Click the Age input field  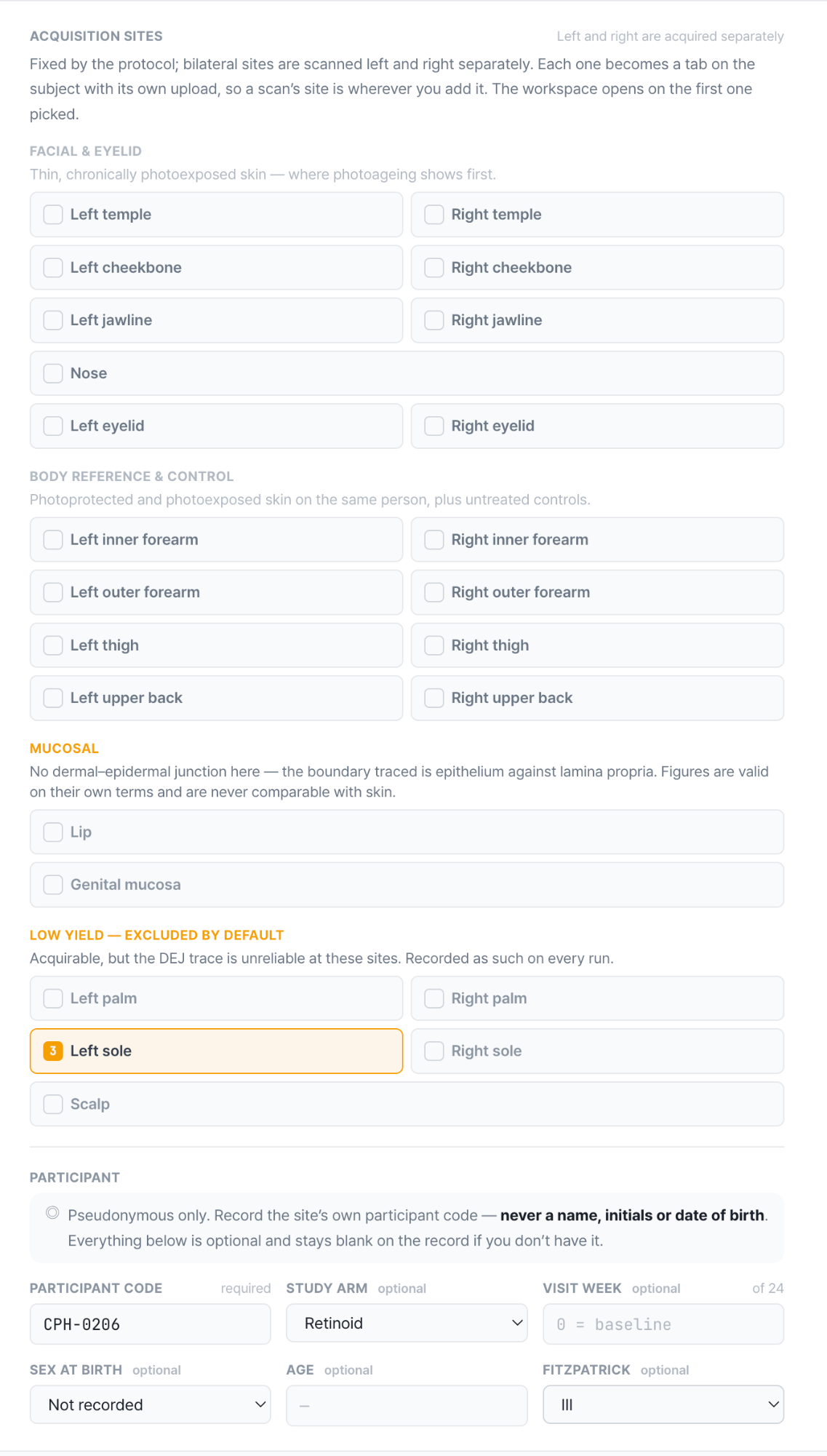click(x=407, y=1405)
